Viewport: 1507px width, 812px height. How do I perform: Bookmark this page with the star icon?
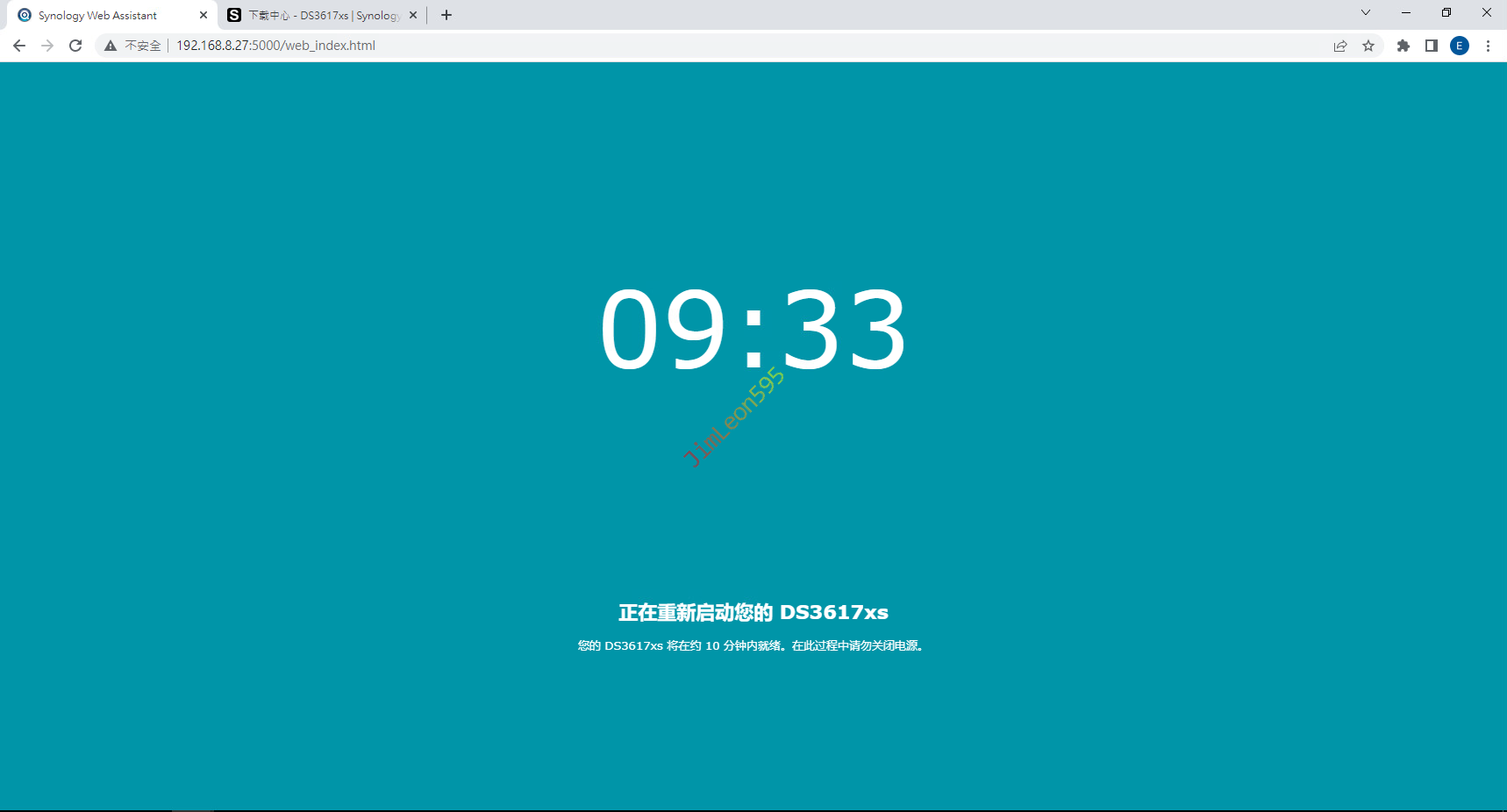pyautogui.click(x=1368, y=46)
